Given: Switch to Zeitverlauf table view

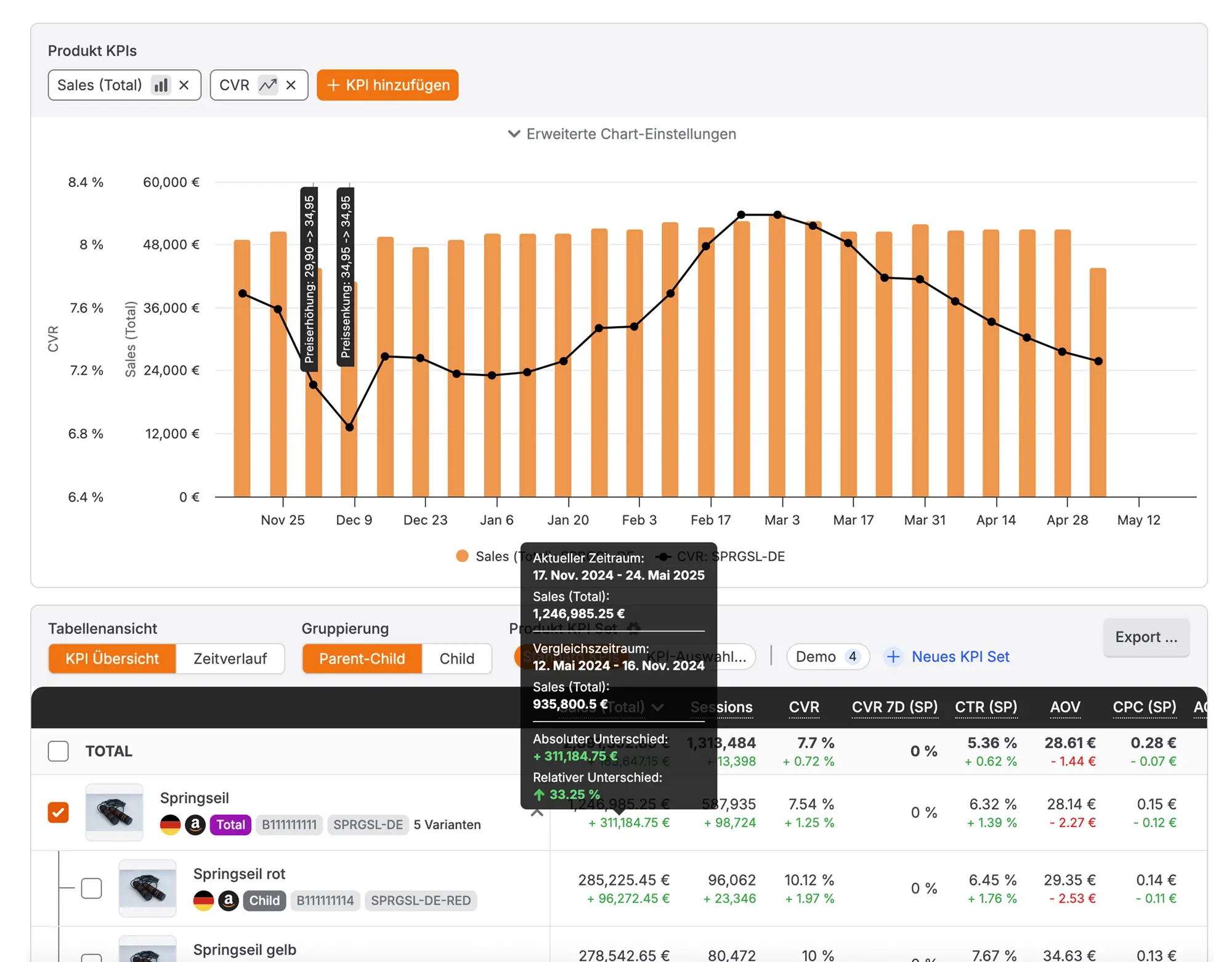Looking at the screenshot, I should [x=230, y=659].
